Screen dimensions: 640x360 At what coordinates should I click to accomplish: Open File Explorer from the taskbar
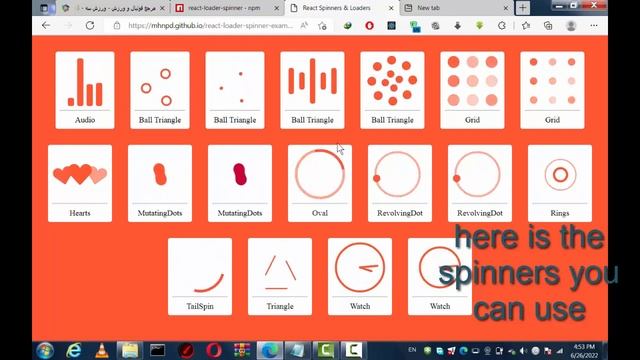130,350
